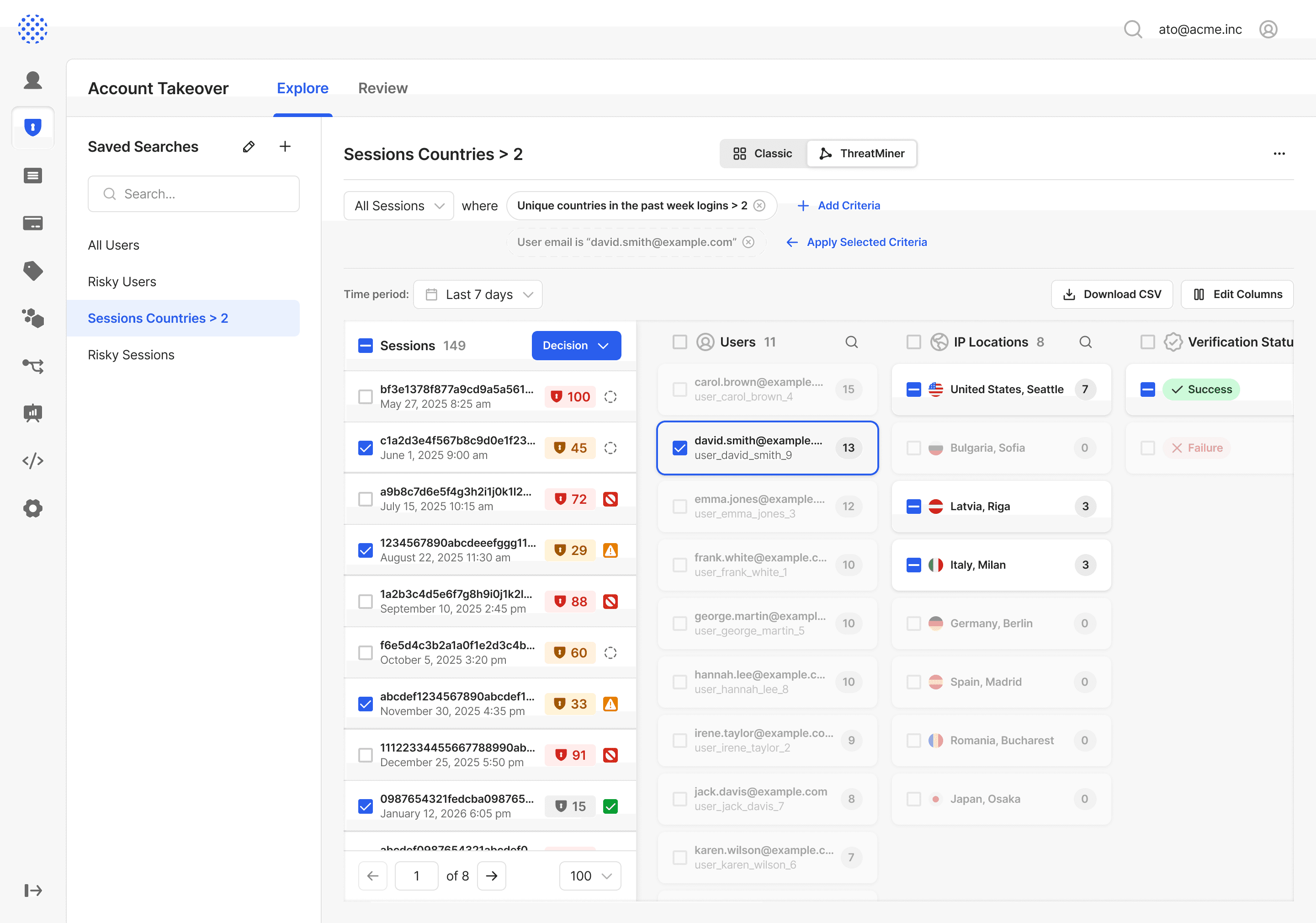Switch to the Review tab
This screenshot has width=1316, height=923.
point(382,88)
